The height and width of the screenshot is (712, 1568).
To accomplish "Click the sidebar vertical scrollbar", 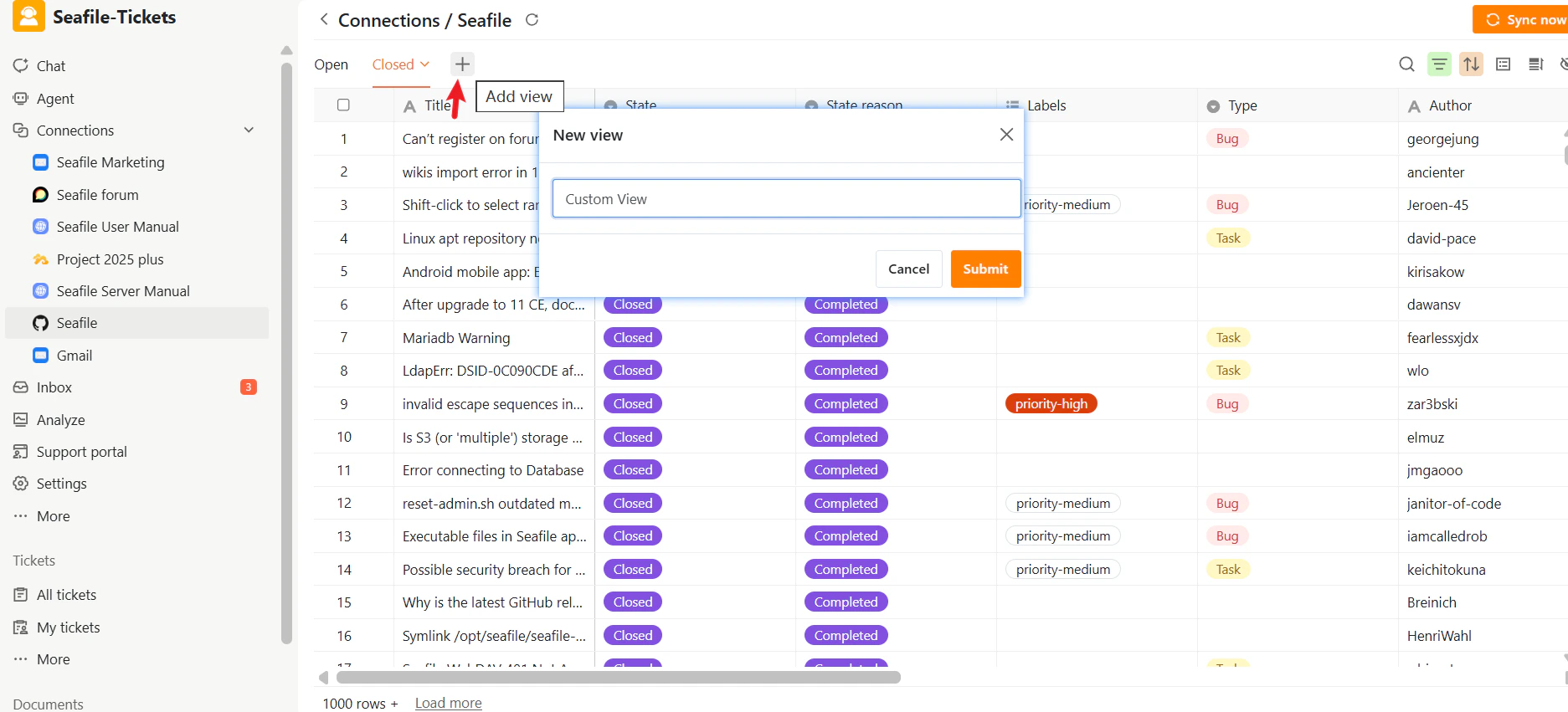I will click(286, 351).
